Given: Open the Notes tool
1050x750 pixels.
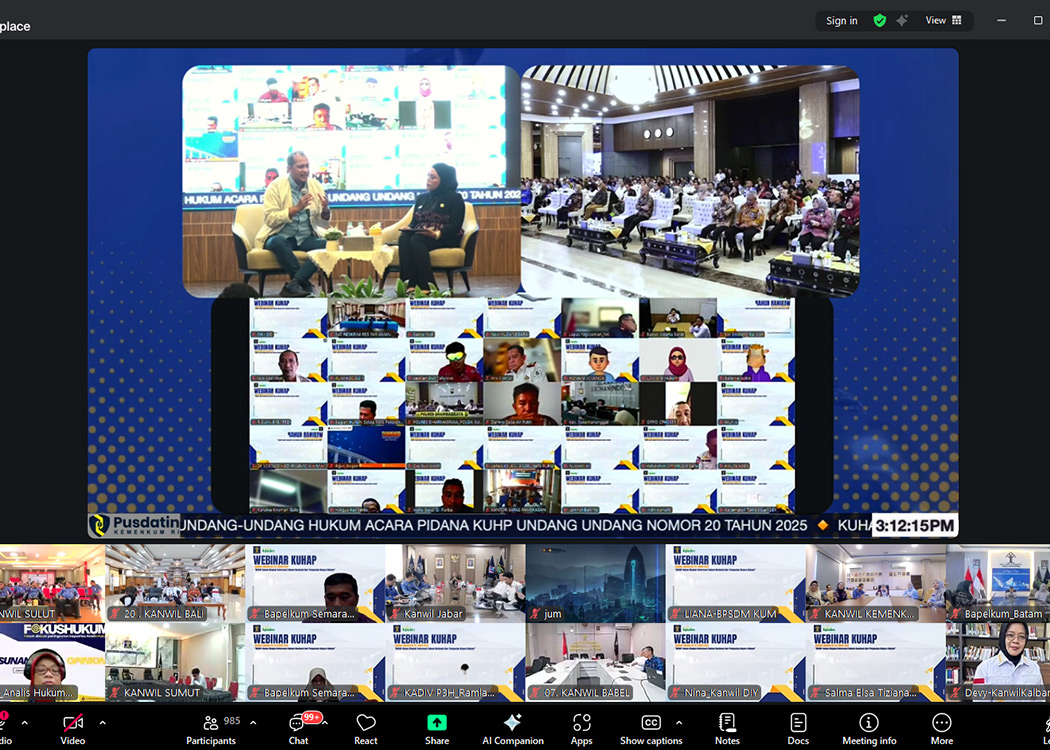Looking at the screenshot, I should (x=727, y=727).
